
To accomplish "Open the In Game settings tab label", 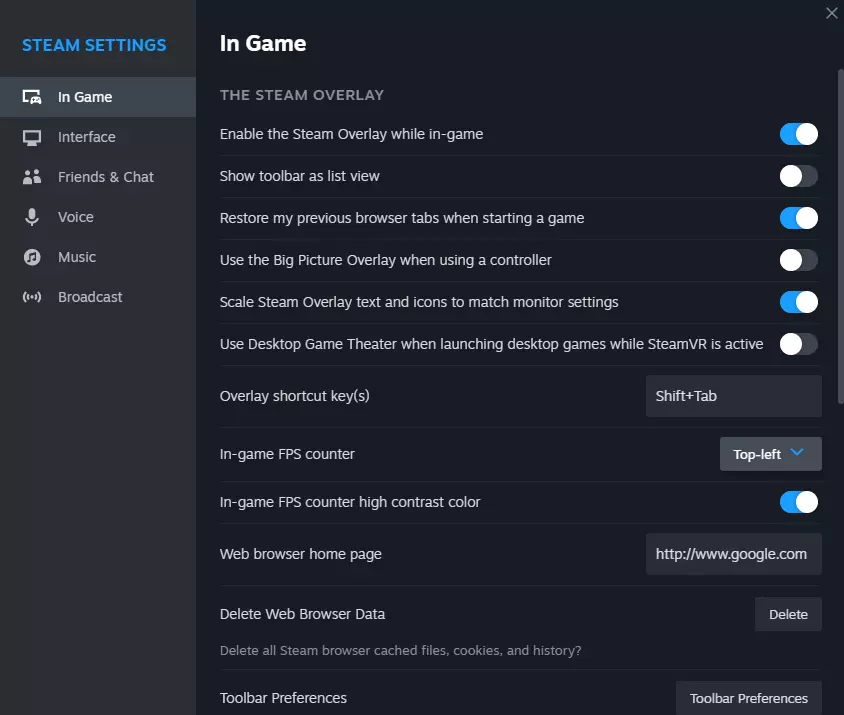I will [85, 97].
